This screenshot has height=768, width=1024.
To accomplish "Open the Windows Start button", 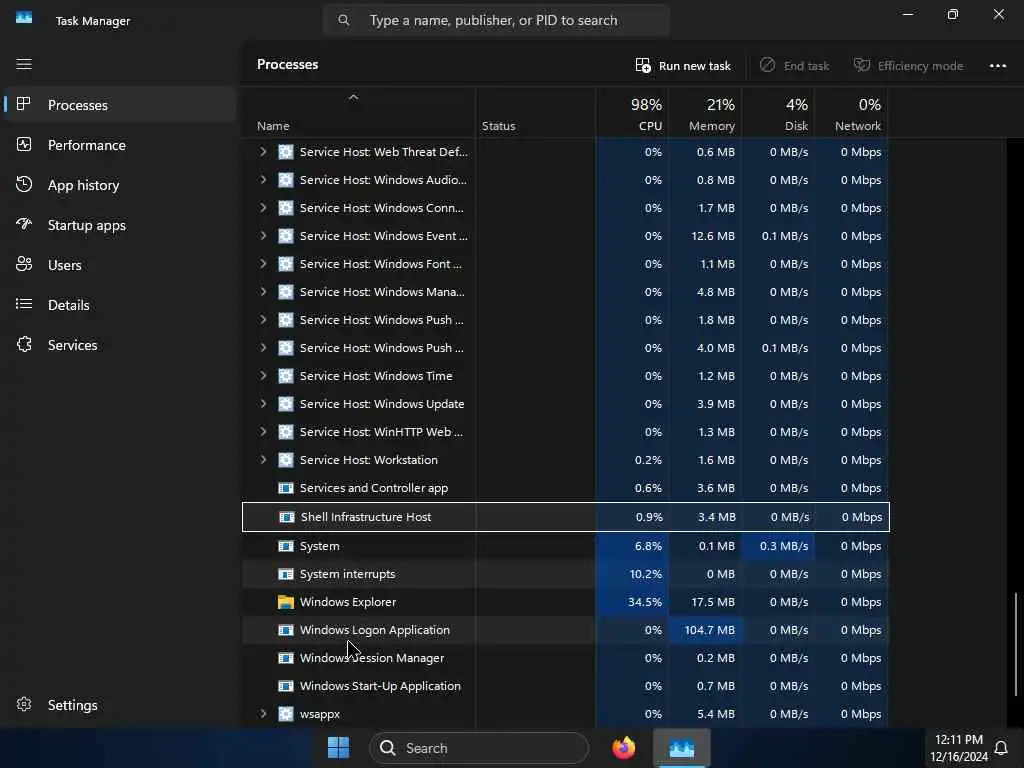I will 338,748.
